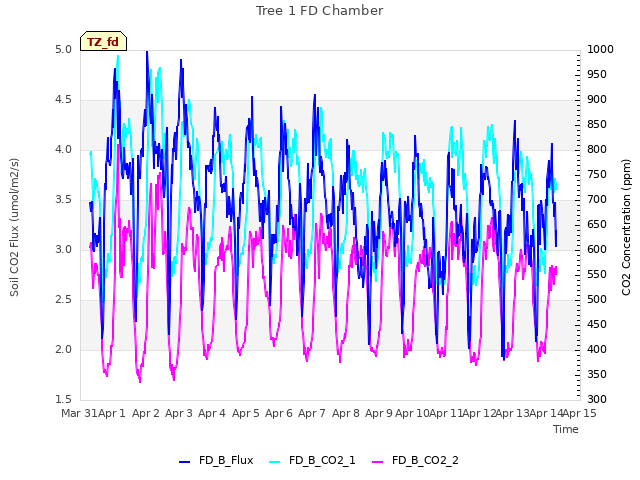
Task: Click the 5.0 left axis tick
Action: [63, 50]
